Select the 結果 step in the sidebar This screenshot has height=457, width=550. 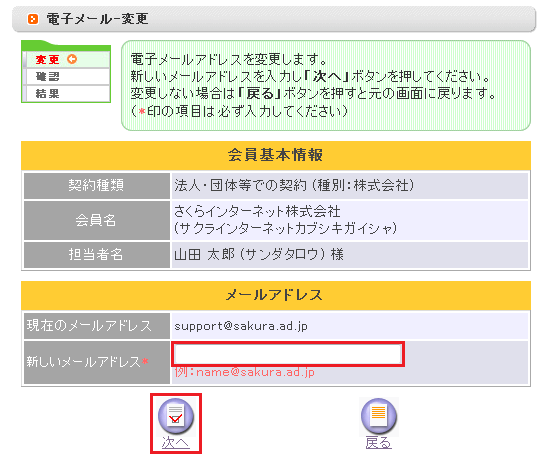(67, 93)
